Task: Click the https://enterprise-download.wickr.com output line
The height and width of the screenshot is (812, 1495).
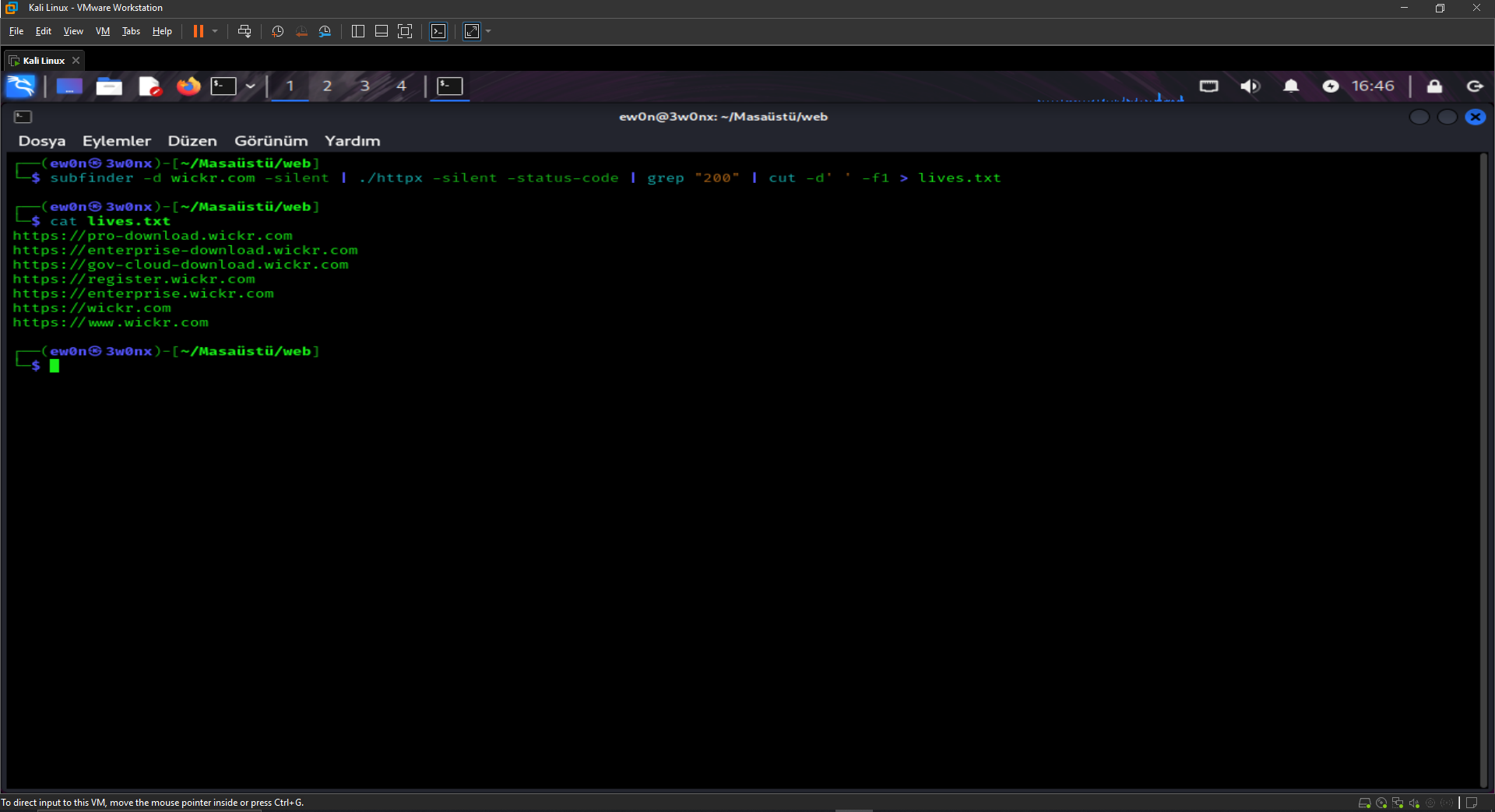Action: (x=185, y=251)
